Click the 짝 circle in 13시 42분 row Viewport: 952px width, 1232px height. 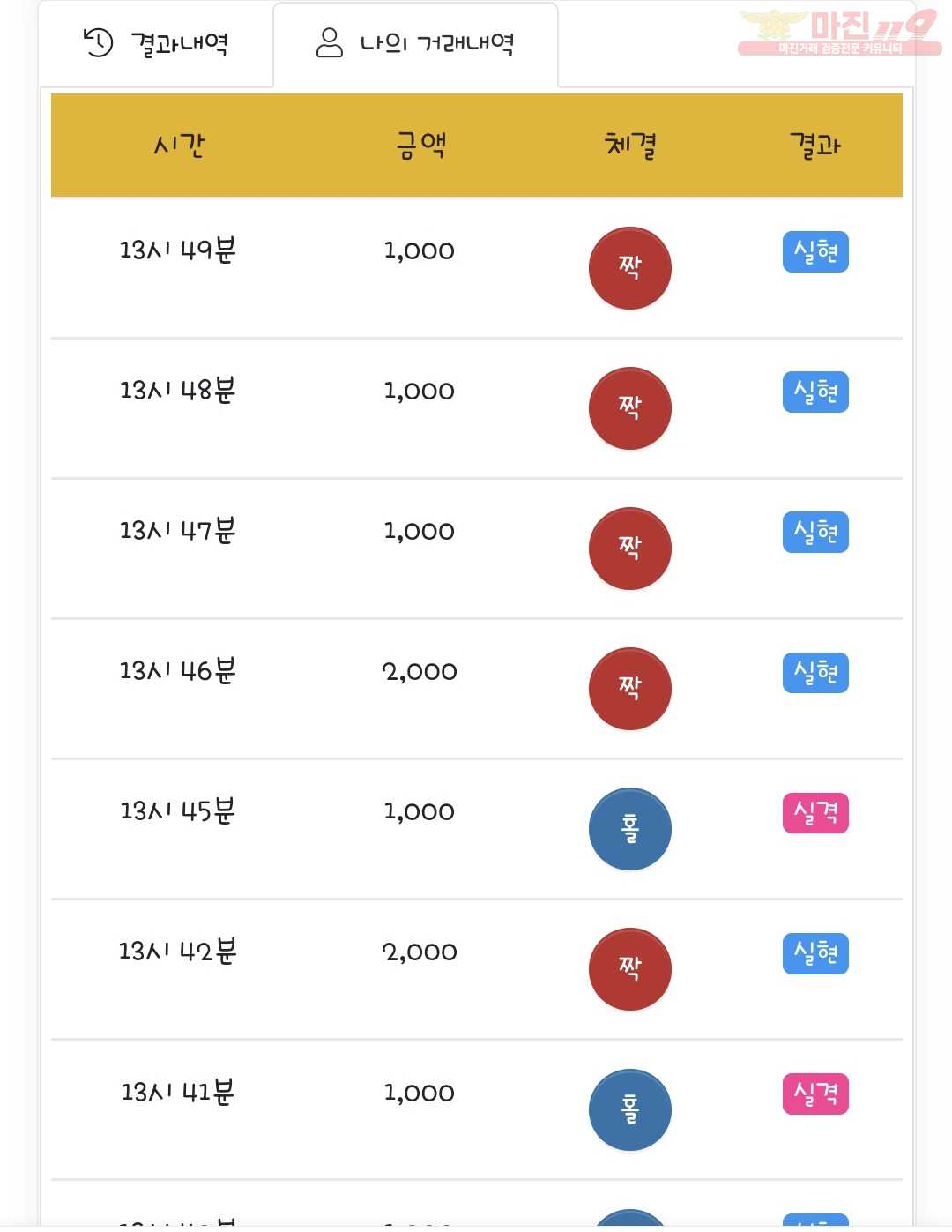pos(630,969)
